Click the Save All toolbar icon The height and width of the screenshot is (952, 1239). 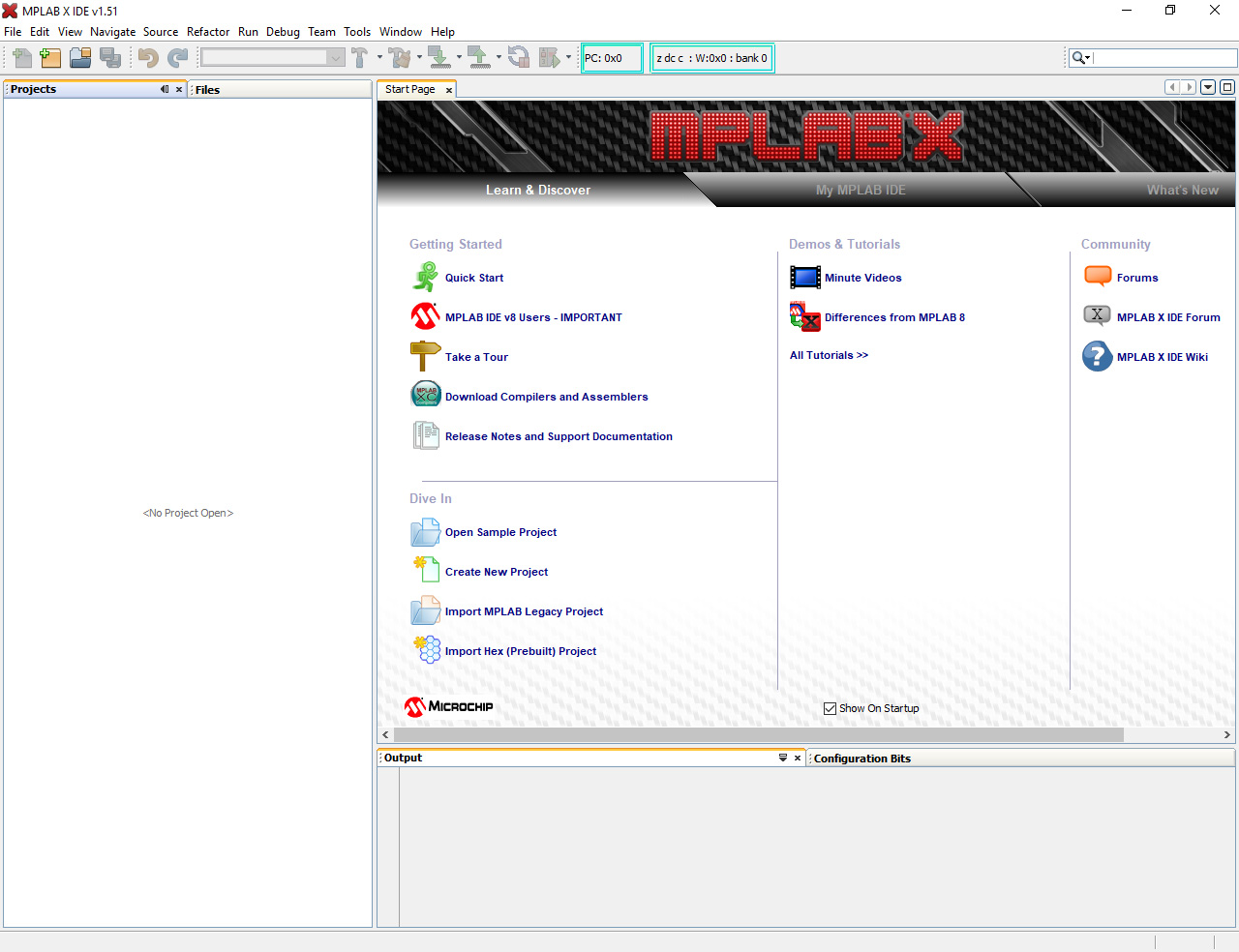pos(110,58)
